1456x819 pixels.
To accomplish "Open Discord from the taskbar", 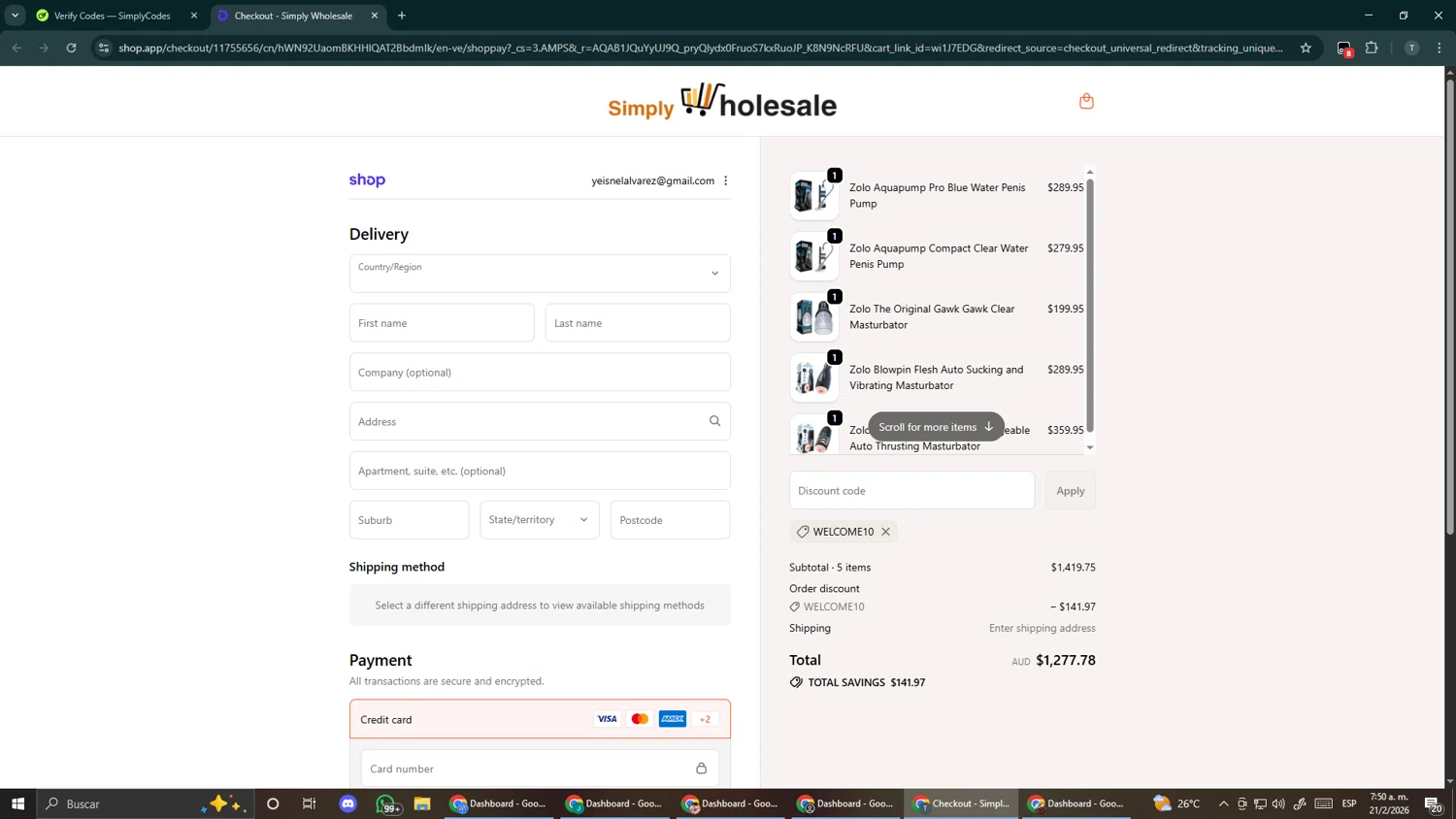I will [348, 803].
